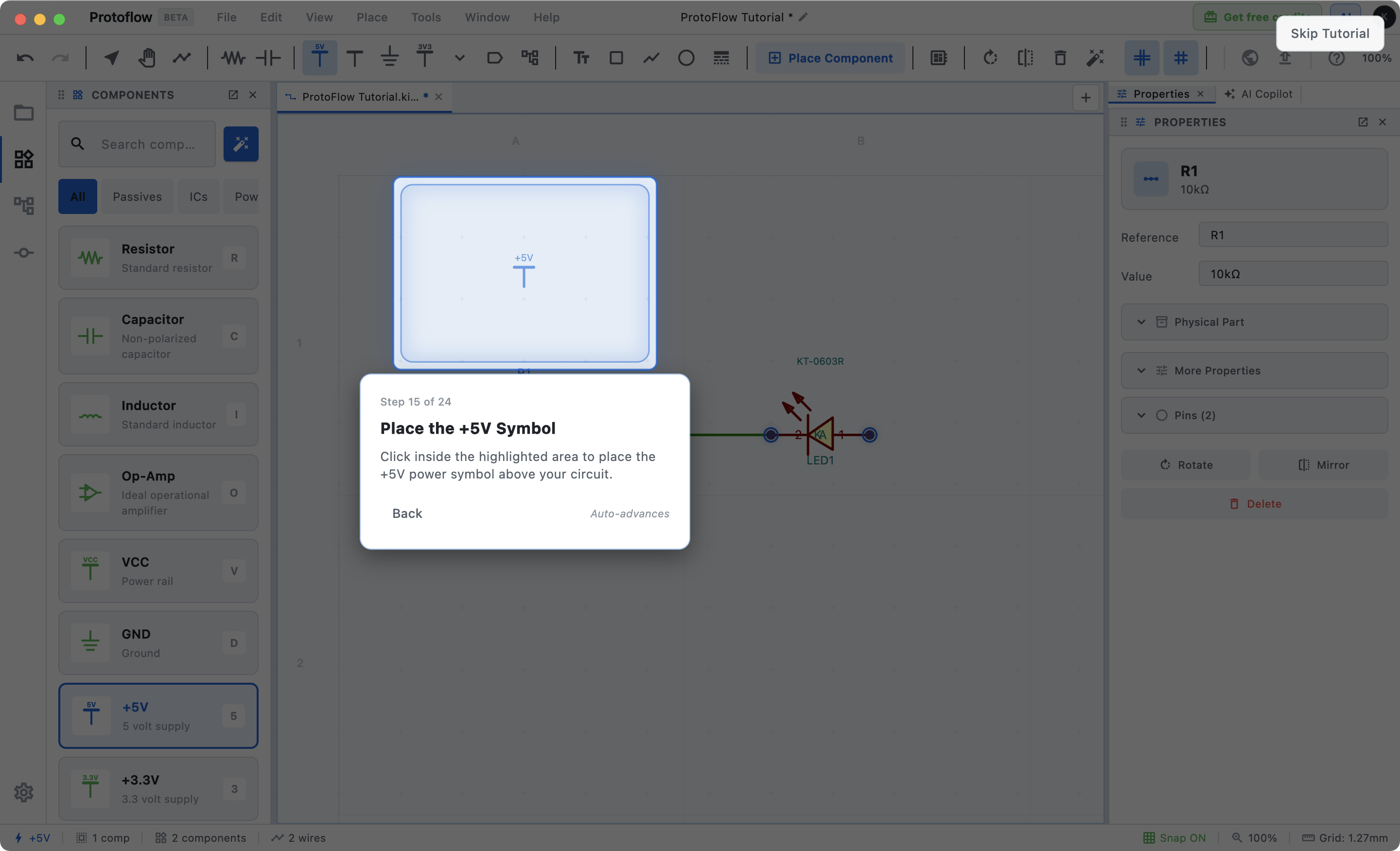The width and height of the screenshot is (1400, 851).
Task: Click the Grid: 1.27mm status bar entry
Action: pos(1344,837)
